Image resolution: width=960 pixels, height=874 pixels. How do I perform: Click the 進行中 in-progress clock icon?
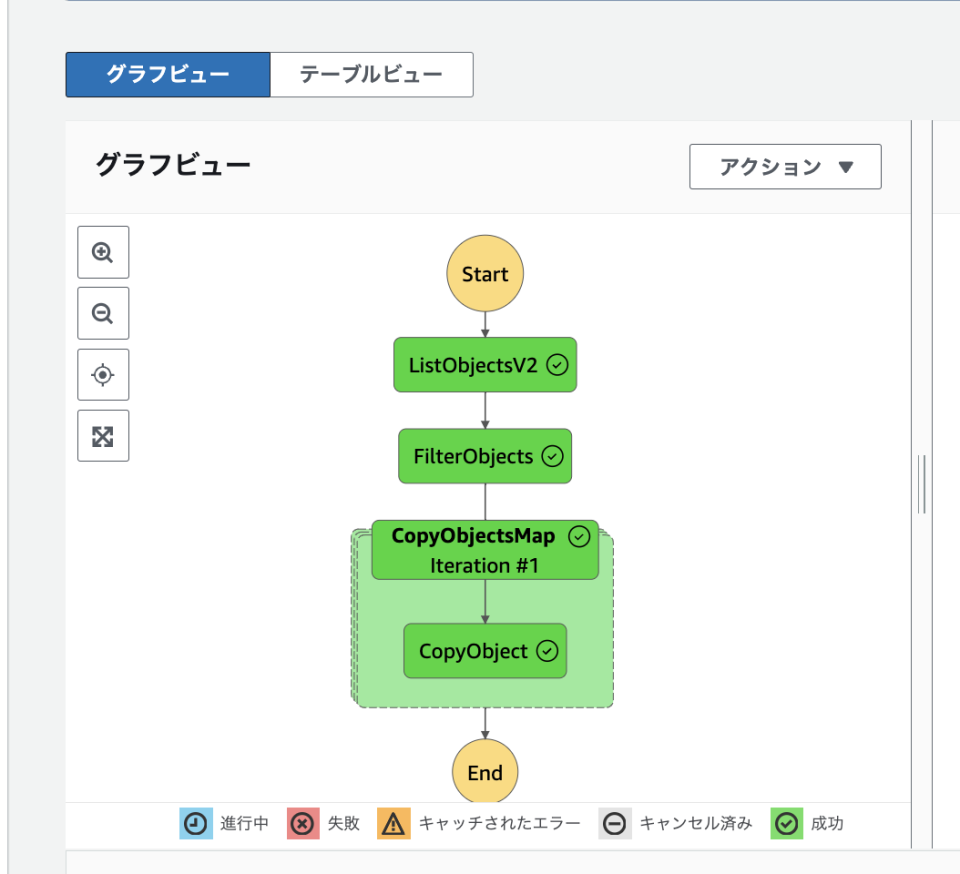point(196,823)
